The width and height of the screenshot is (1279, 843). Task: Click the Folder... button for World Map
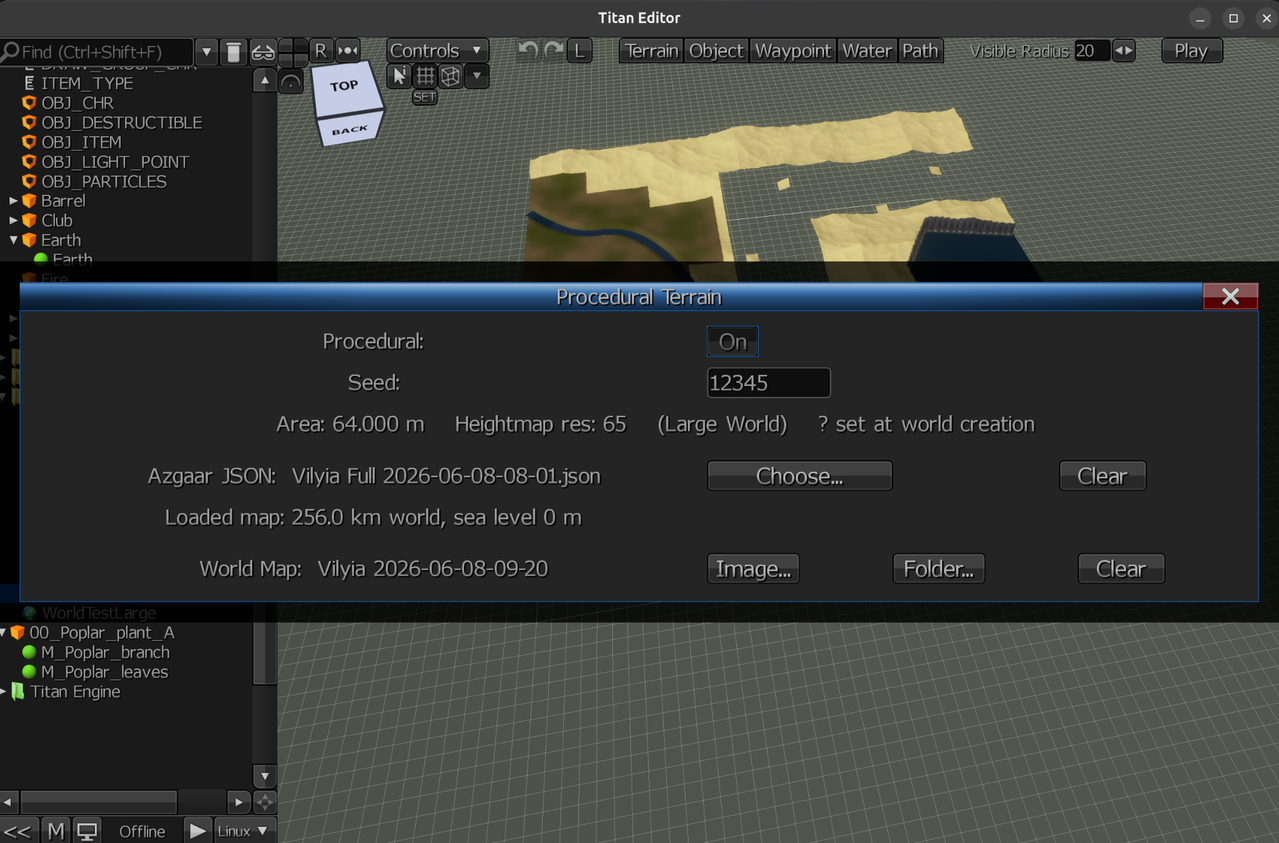[x=938, y=569]
